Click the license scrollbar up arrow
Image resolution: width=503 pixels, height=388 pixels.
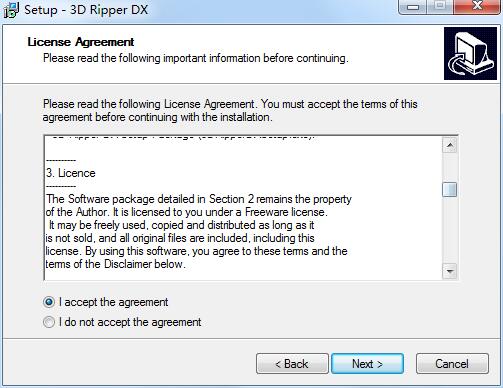450,145
